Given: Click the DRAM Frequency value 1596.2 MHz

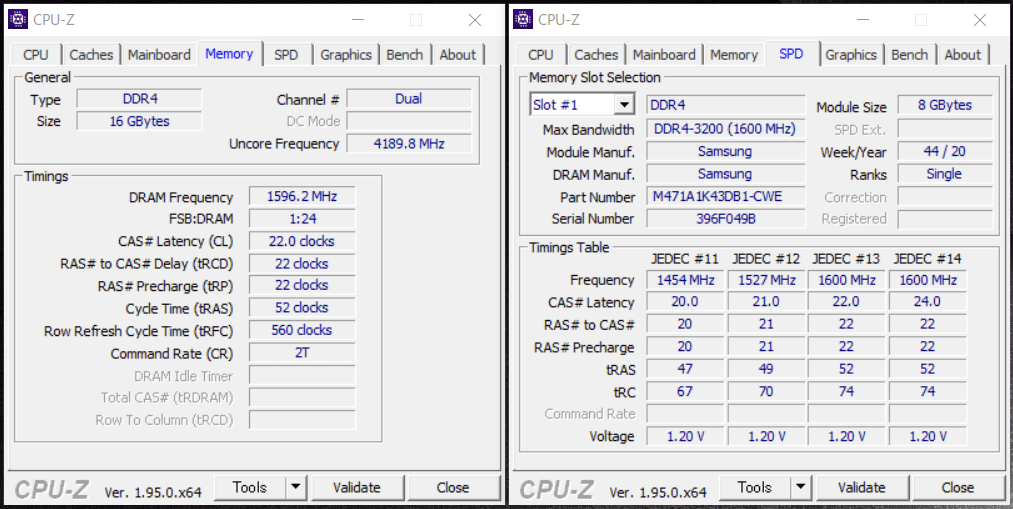Looking at the screenshot, I should (302, 197).
